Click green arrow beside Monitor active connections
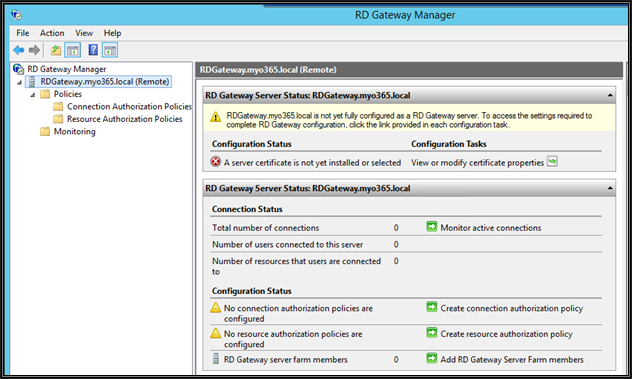The image size is (632, 379). coord(432,227)
